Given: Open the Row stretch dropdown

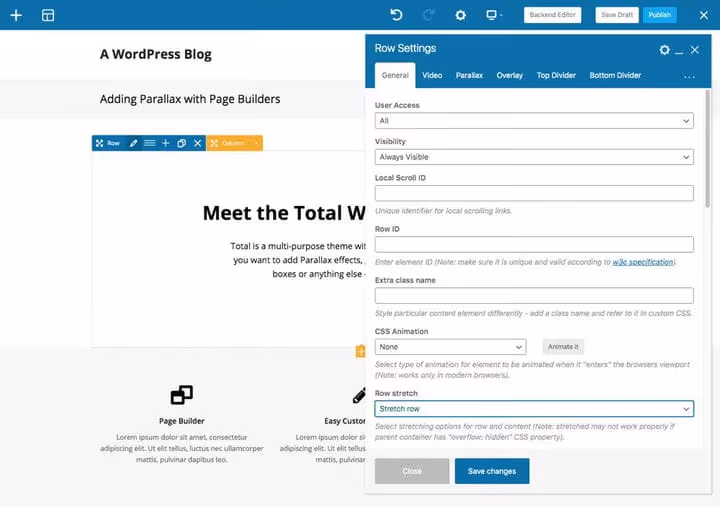Looking at the screenshot, I should (534, 409).
